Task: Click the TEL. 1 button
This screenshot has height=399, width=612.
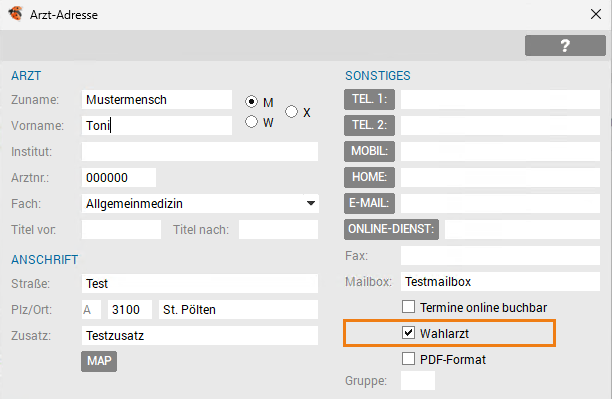Action: coord(369,100)
